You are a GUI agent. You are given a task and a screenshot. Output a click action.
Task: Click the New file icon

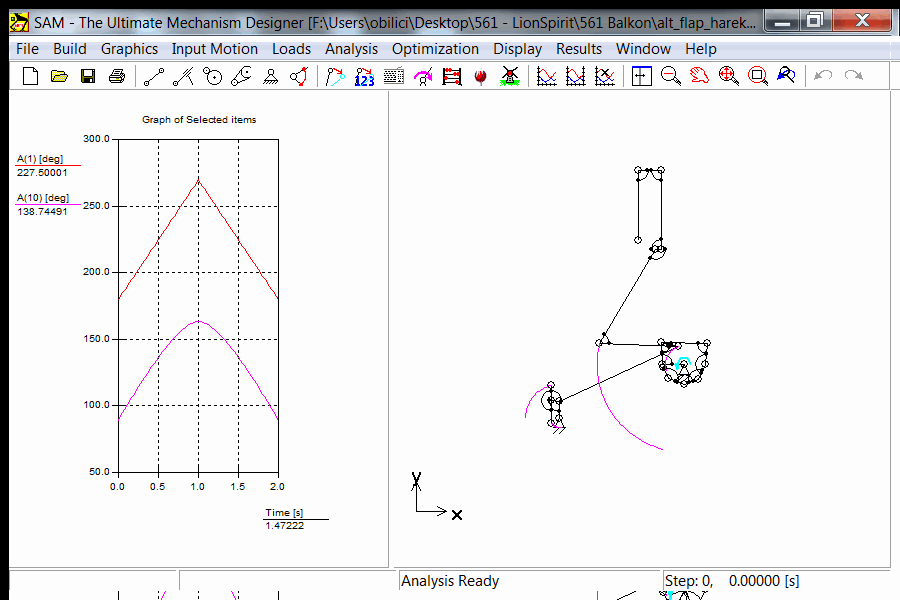click(30, 76)
